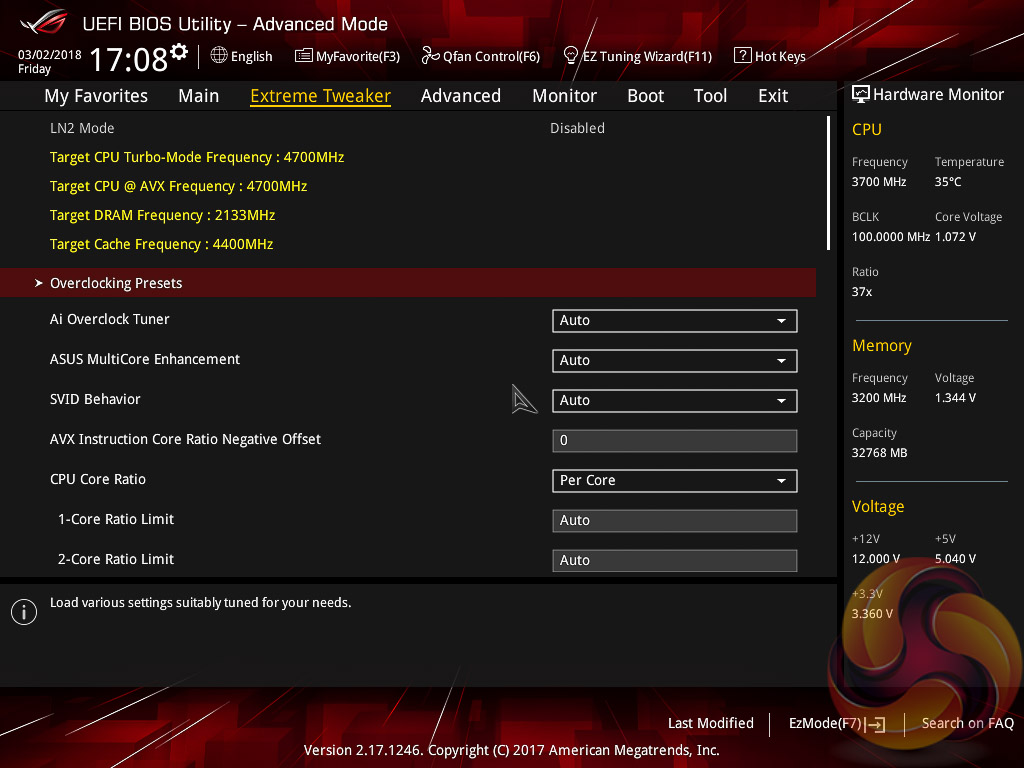Click +12V value 12.000 V
Image resolution: width=1024 pixels, height=768 pixels.
[876, 558]
